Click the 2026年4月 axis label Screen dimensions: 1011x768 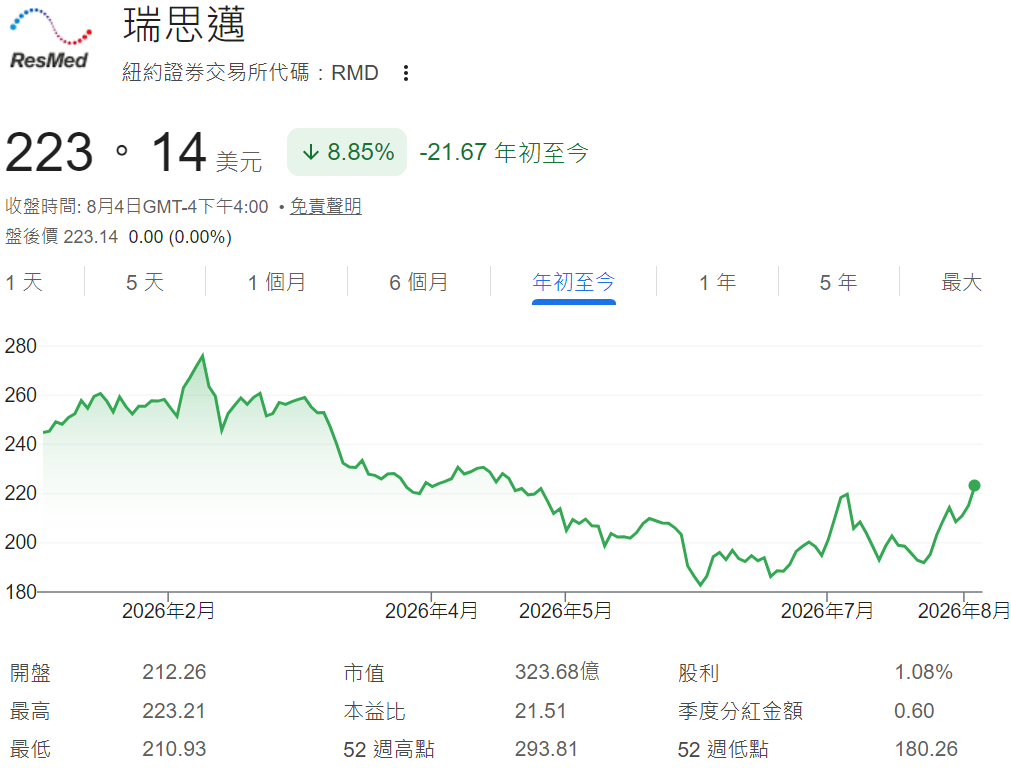[x=431, y=611]
